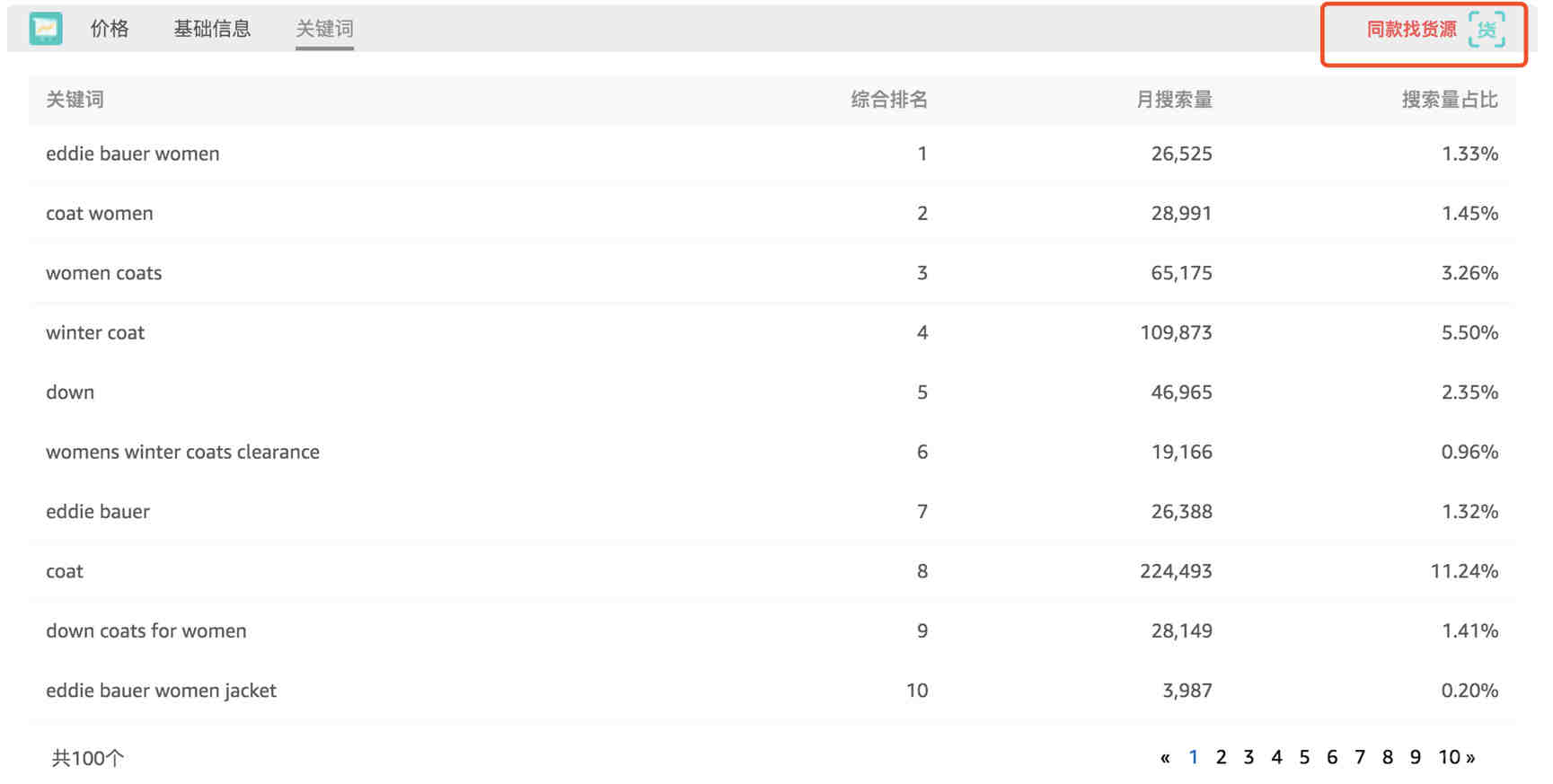The height and width of the screenshot is (784, 1553).
Task: Click search volume 19,166
Action: pos(1182,452)
